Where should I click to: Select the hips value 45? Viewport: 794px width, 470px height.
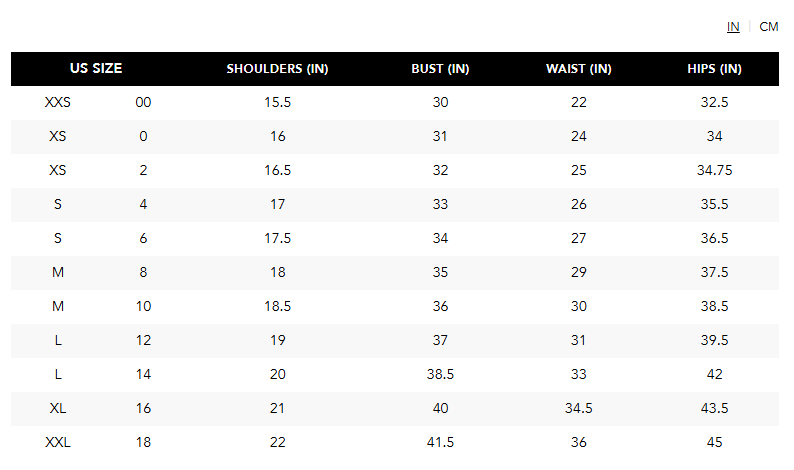pos(714,442)
